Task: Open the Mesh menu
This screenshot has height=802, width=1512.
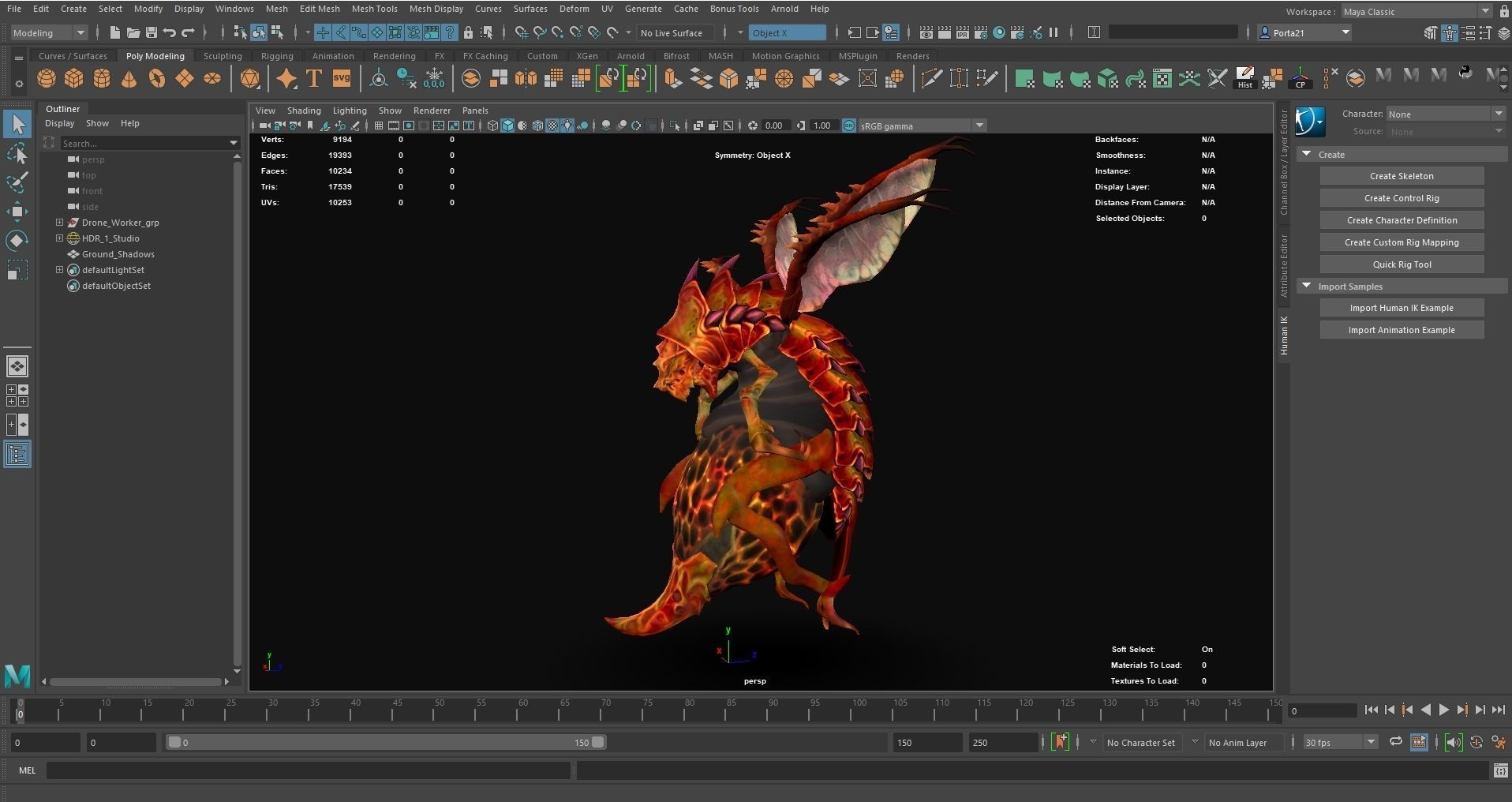Action: 277,9
